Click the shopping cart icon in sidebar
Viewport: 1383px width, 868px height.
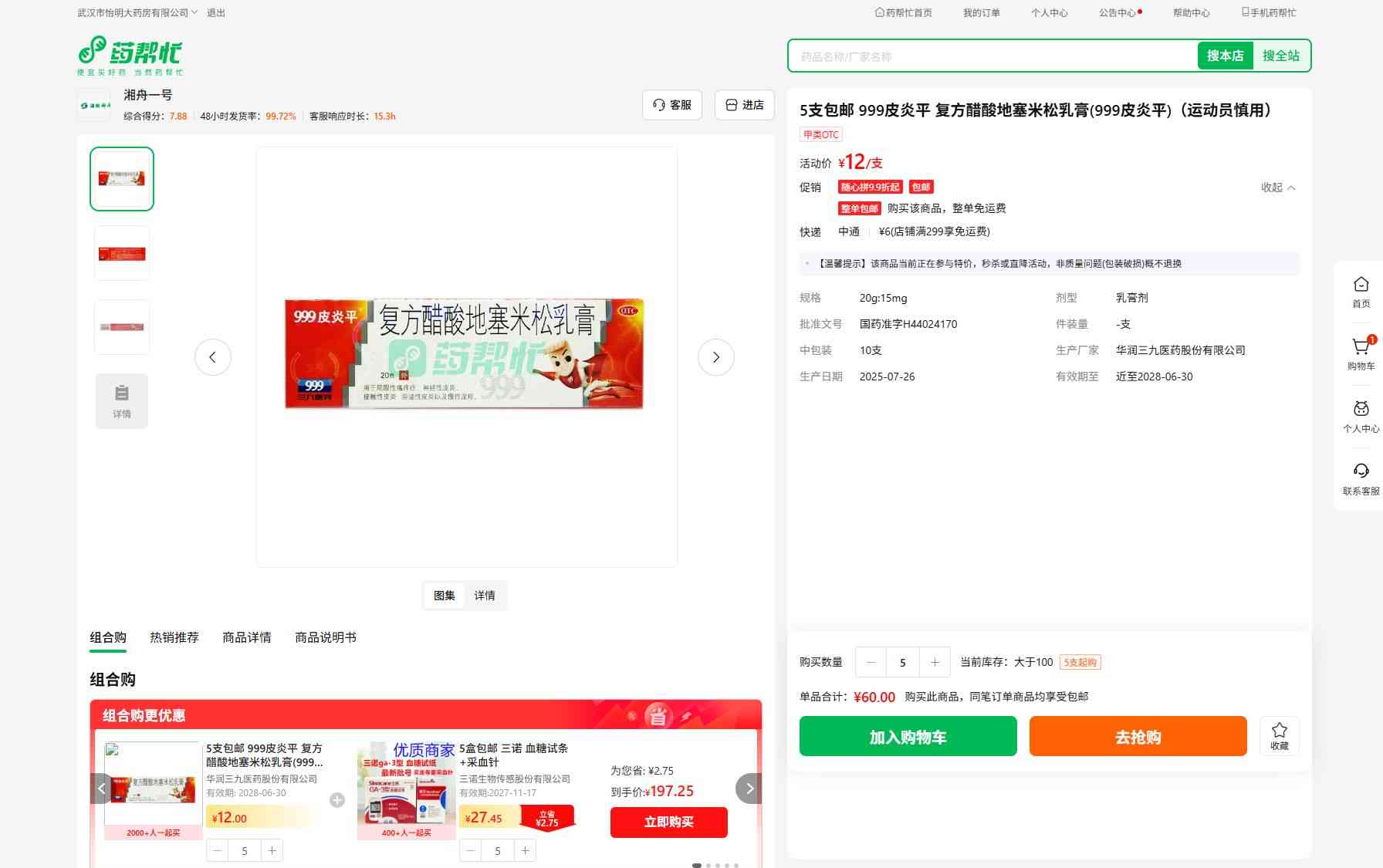pos(1361,349)
